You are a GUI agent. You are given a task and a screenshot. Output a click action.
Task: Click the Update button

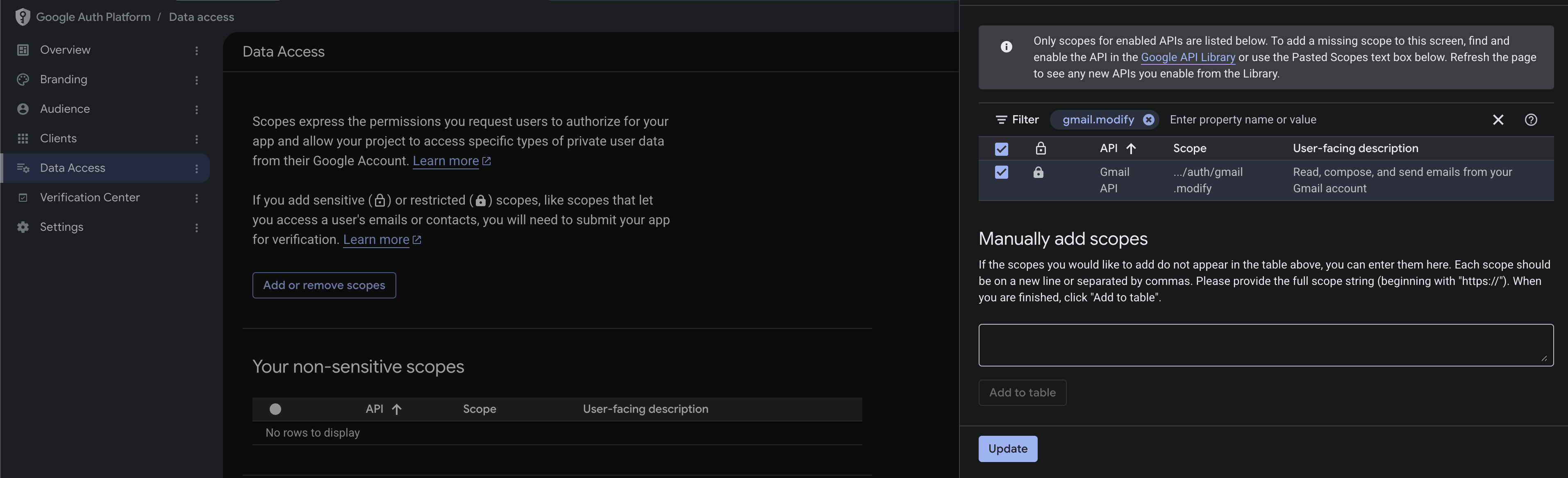(1007, 449)
